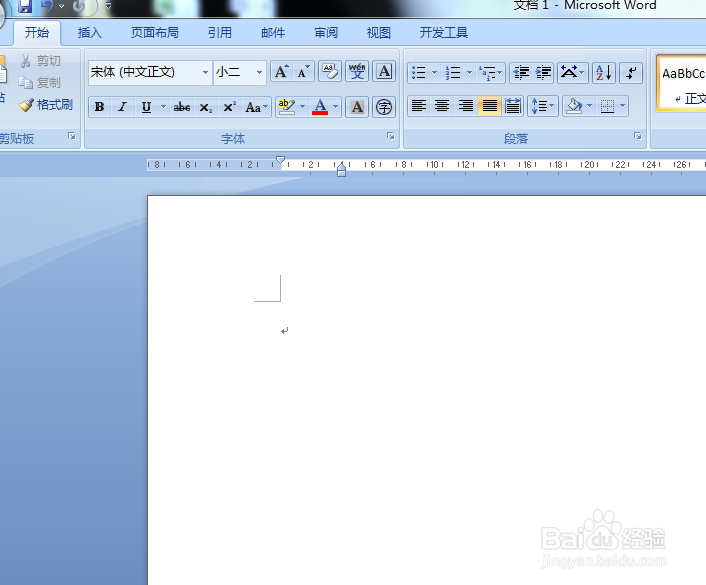
Task: Select the 正文 style thumbnail
Action: click(682, 83)
